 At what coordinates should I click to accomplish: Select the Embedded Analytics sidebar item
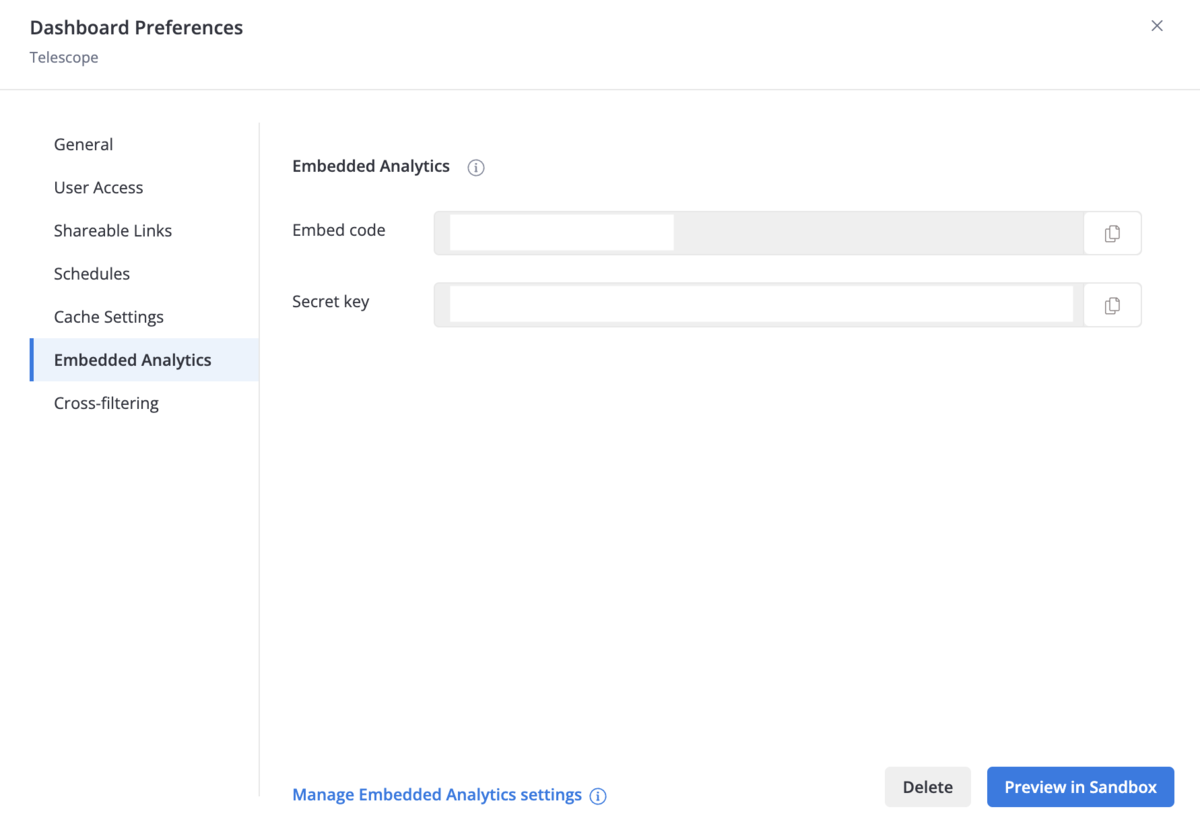[x=133, y=360]
